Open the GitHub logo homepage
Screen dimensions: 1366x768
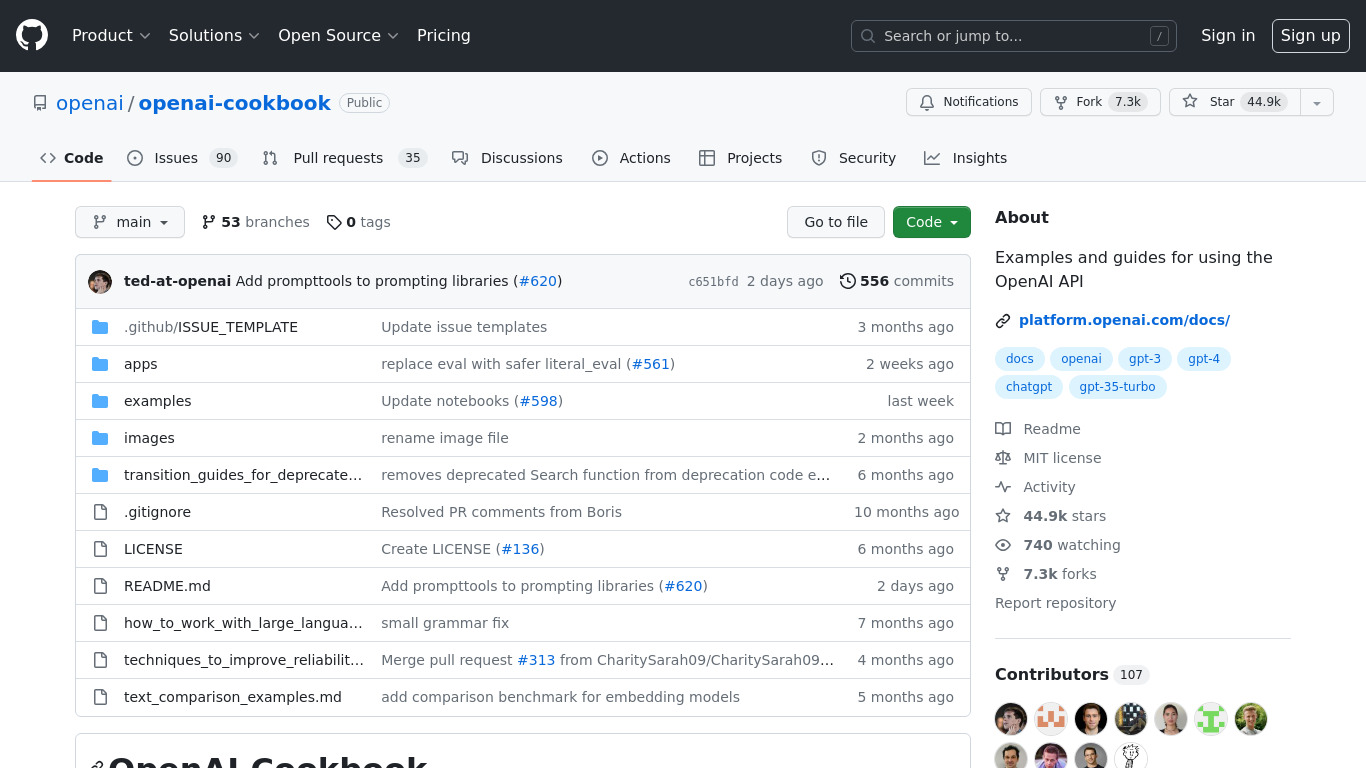click(32, 36)
